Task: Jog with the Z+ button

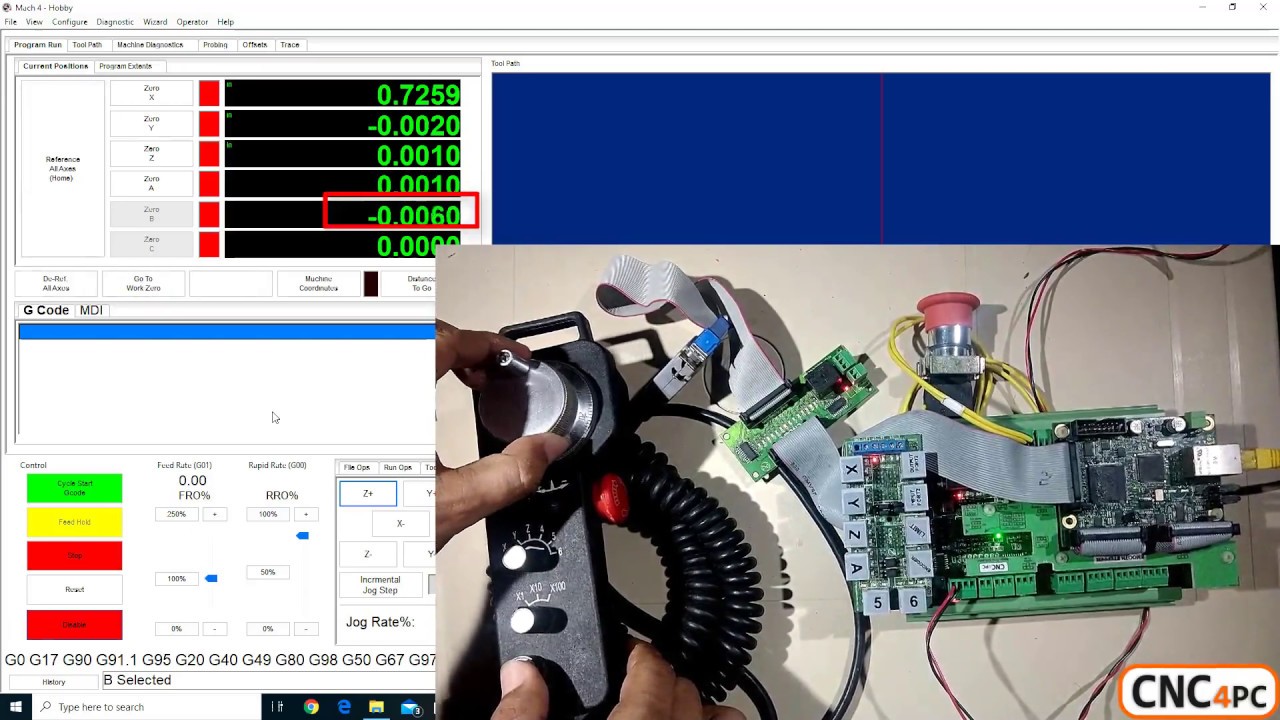Action: (368, 493)
